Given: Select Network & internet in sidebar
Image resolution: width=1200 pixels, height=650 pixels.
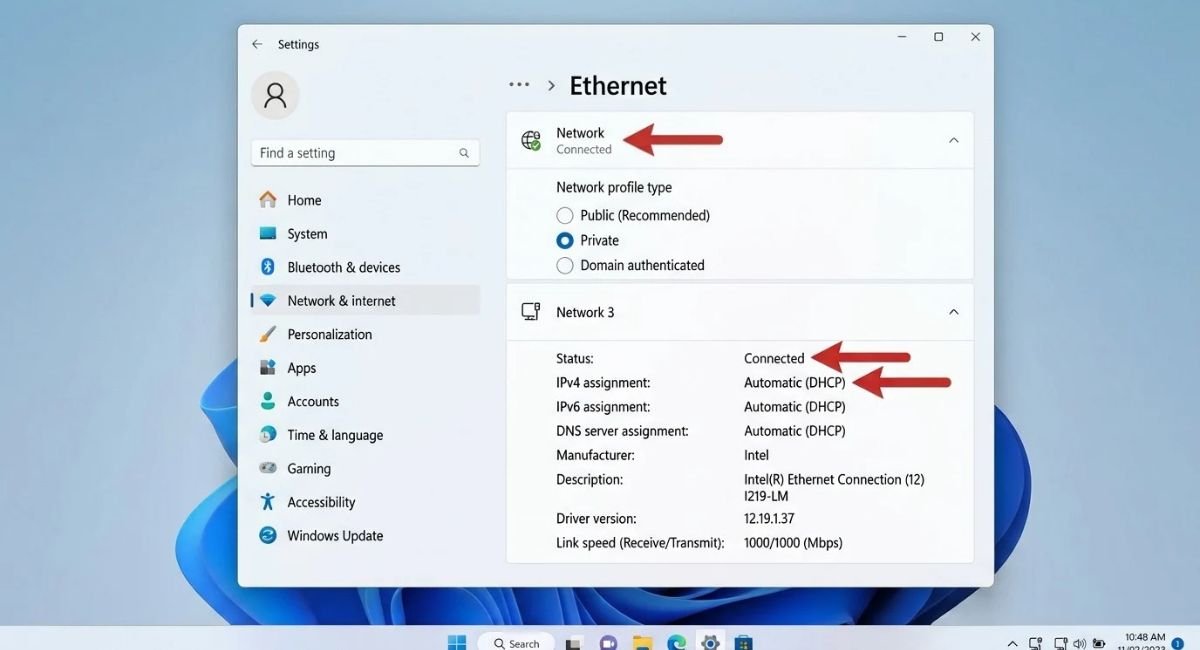Looking at the screenshot, I should pyautogui.click(x=365, y=301).
